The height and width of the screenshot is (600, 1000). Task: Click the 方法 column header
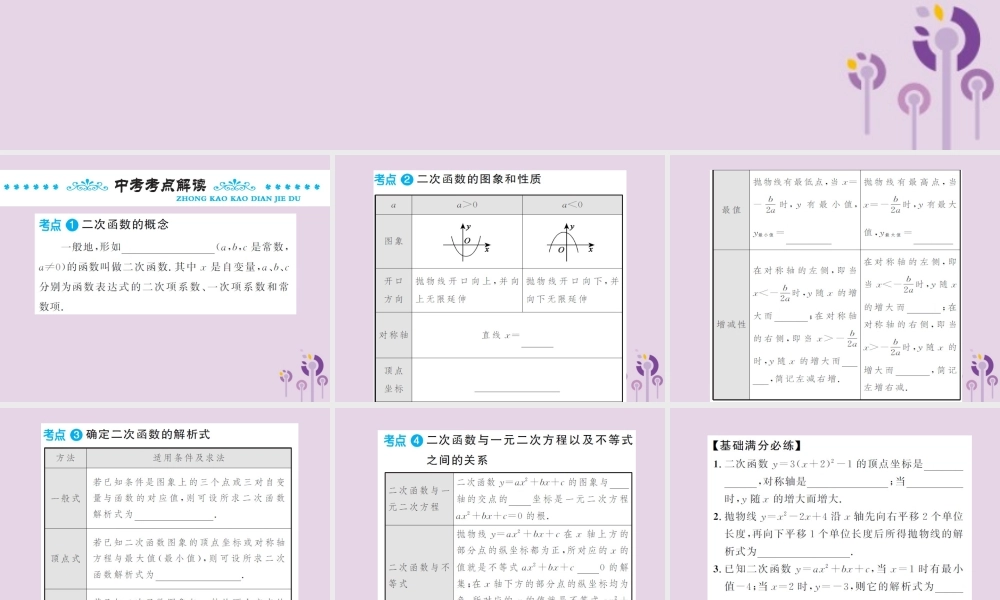(65, 458)
